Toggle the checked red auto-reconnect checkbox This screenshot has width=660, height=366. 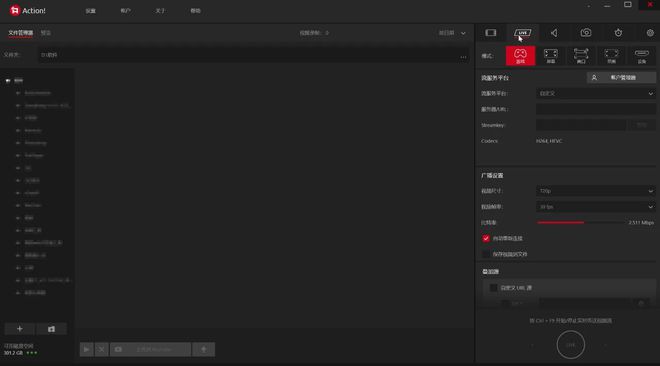tap(486, 239)
